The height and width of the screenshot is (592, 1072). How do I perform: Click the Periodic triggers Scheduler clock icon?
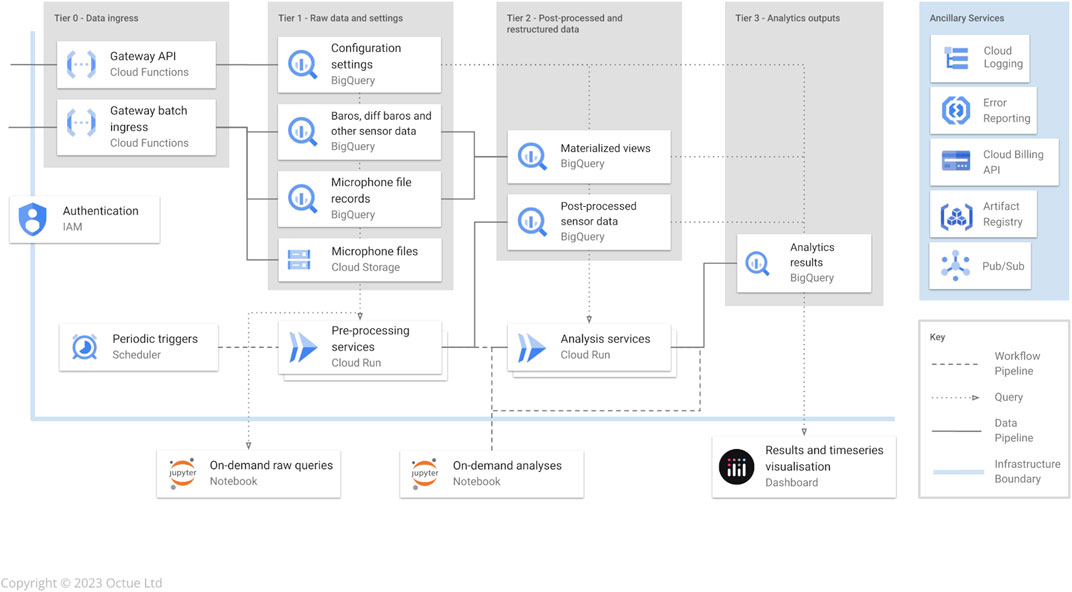85,347
